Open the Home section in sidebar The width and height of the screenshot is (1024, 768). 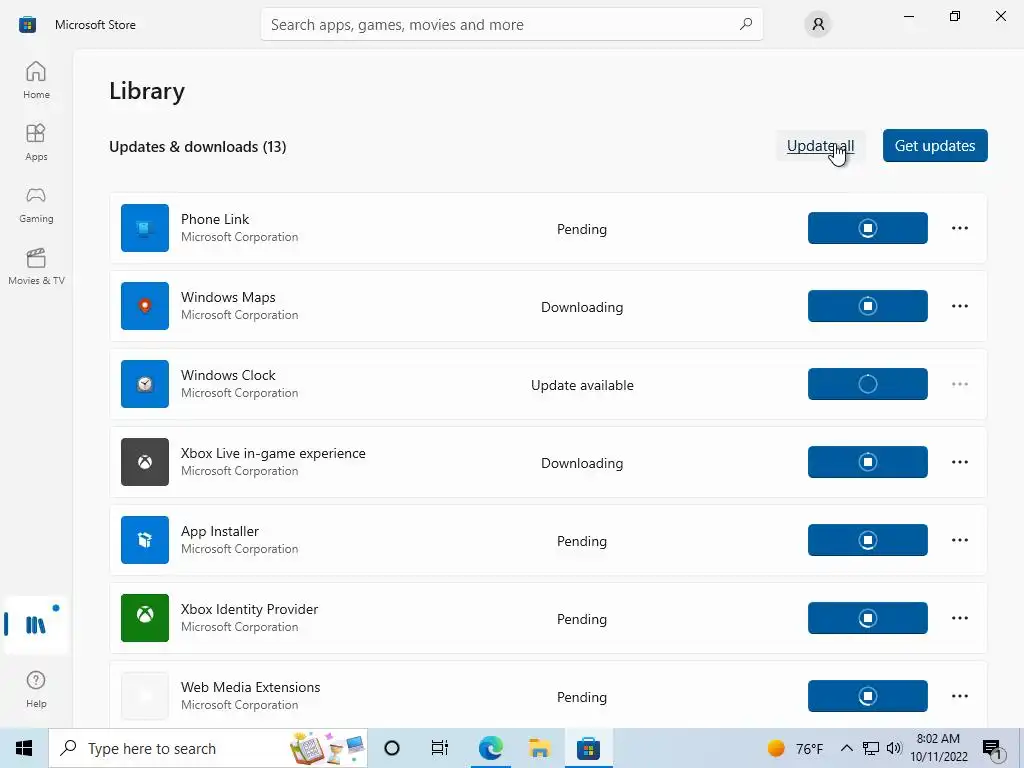pos(36,80)
